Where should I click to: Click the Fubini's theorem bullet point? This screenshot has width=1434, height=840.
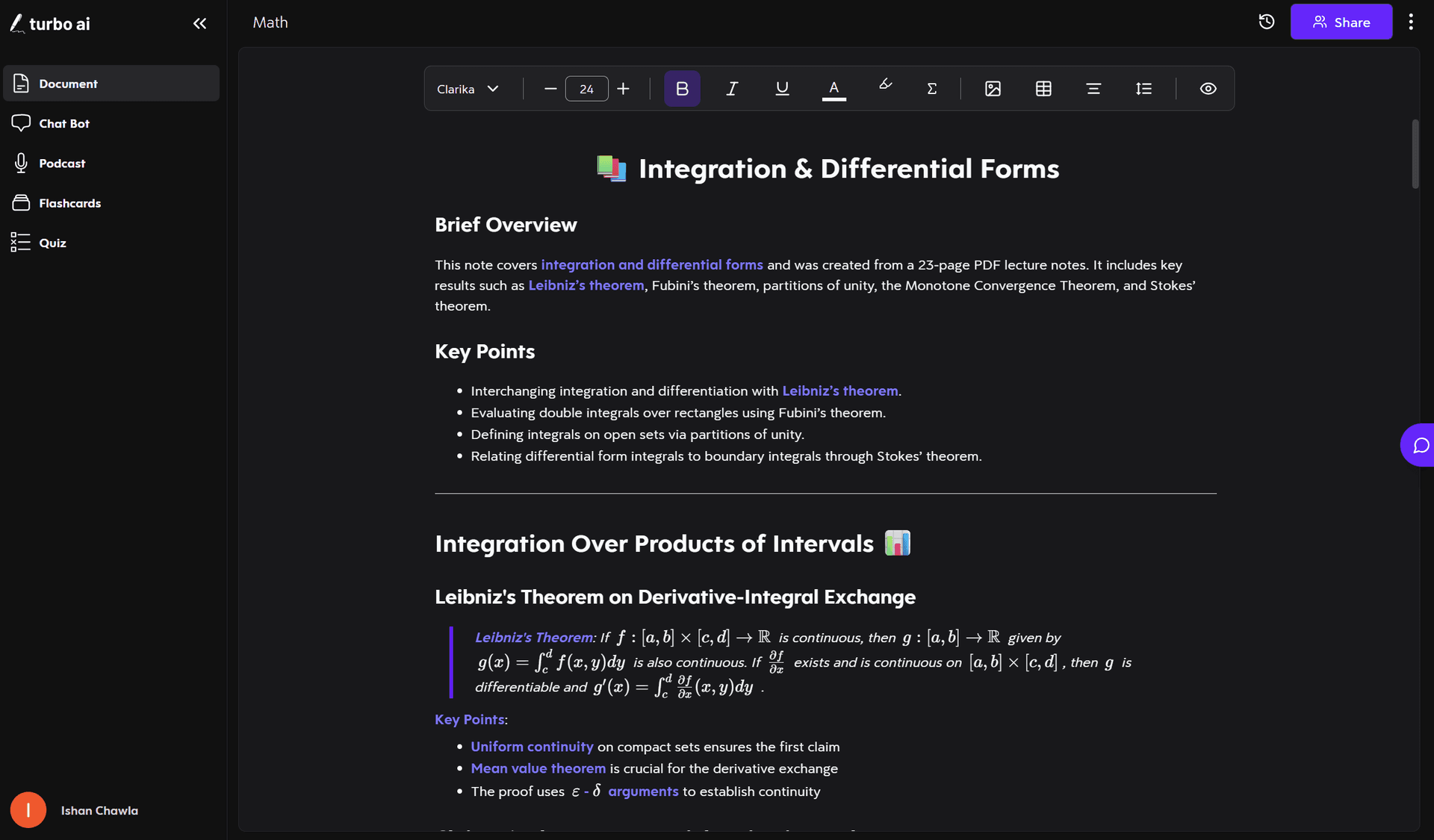[678, 413]
